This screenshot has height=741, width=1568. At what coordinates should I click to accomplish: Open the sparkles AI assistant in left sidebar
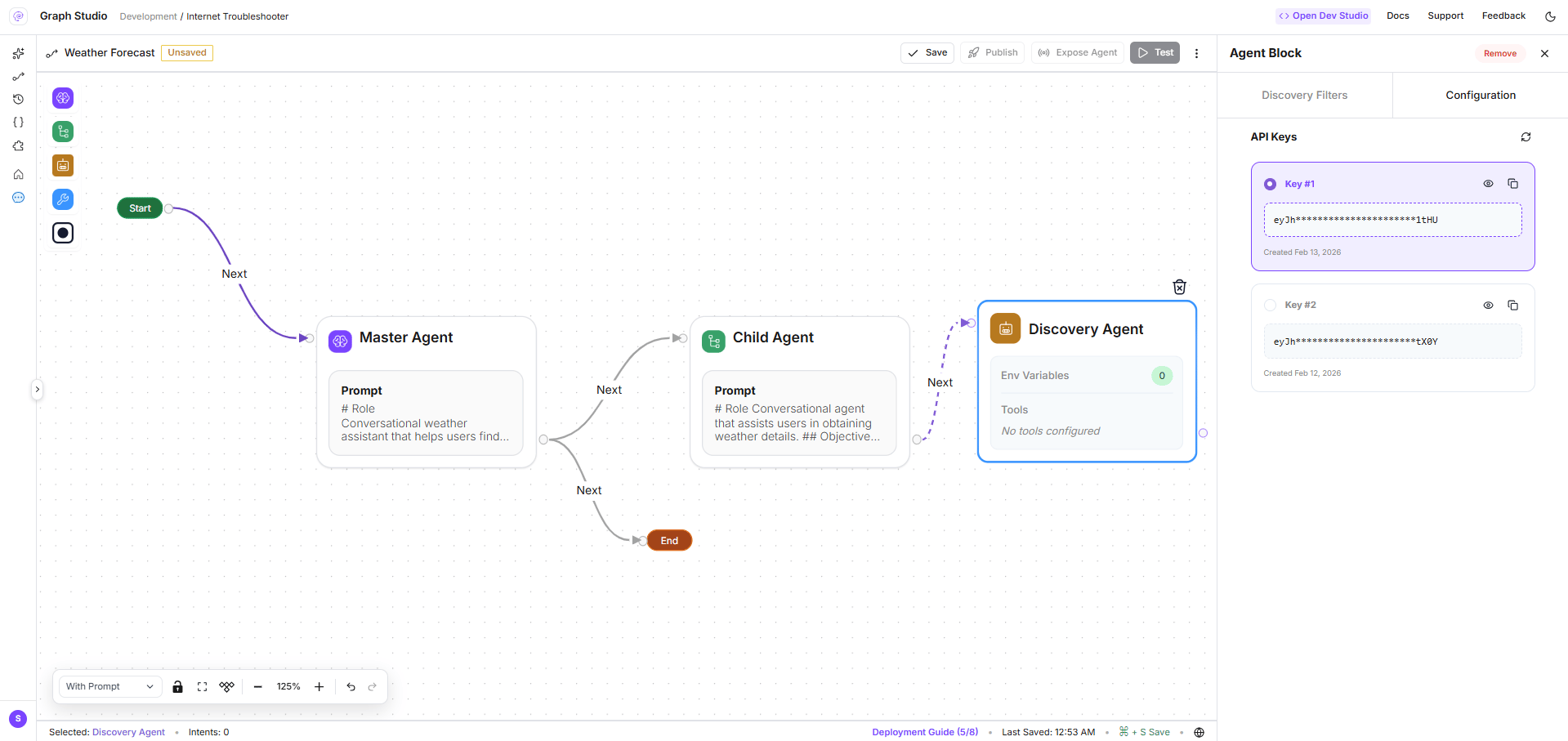point(18,53)
